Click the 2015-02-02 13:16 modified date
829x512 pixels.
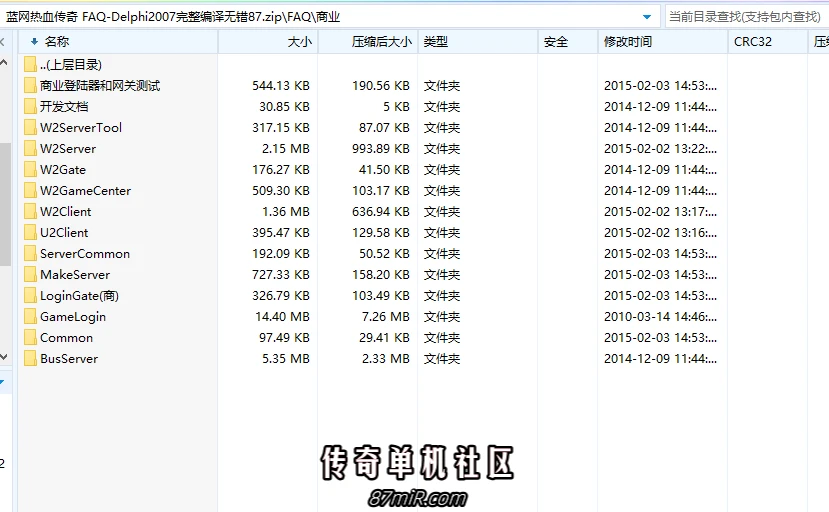[x=660, y=233]
